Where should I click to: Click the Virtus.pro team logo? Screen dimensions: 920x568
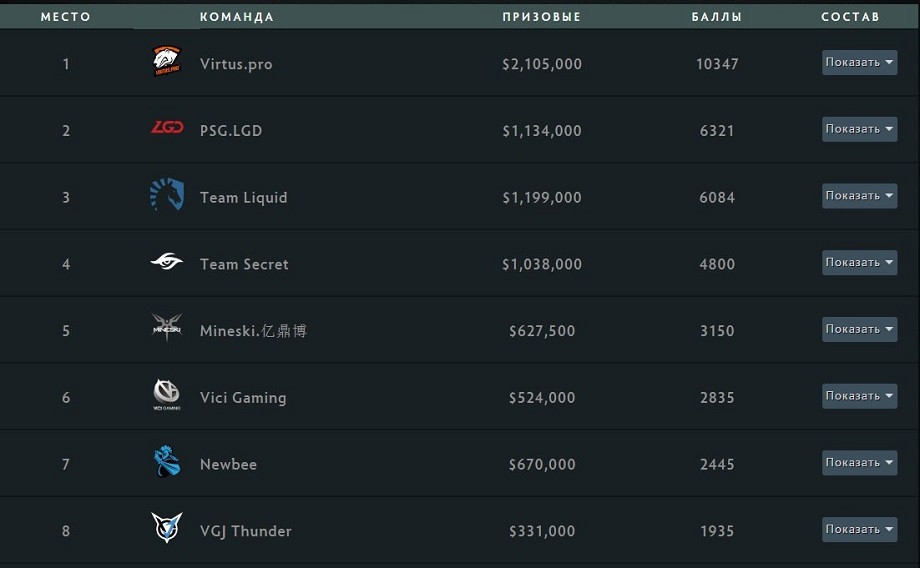coord(167,61)
